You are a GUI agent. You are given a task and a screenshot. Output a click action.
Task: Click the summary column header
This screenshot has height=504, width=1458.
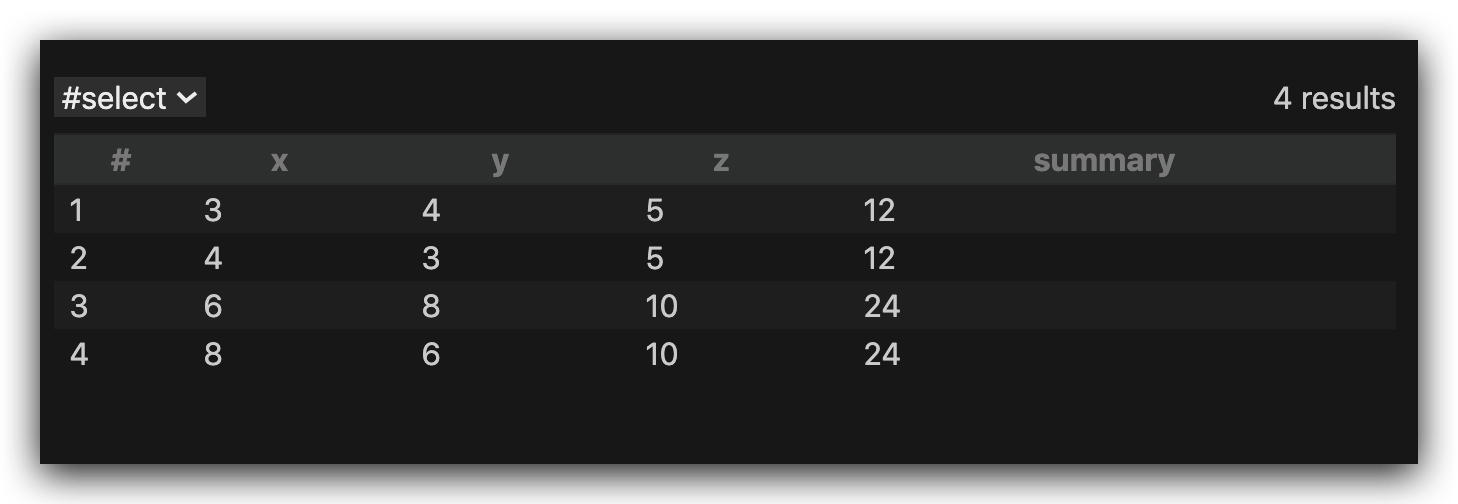(1103, 160)
